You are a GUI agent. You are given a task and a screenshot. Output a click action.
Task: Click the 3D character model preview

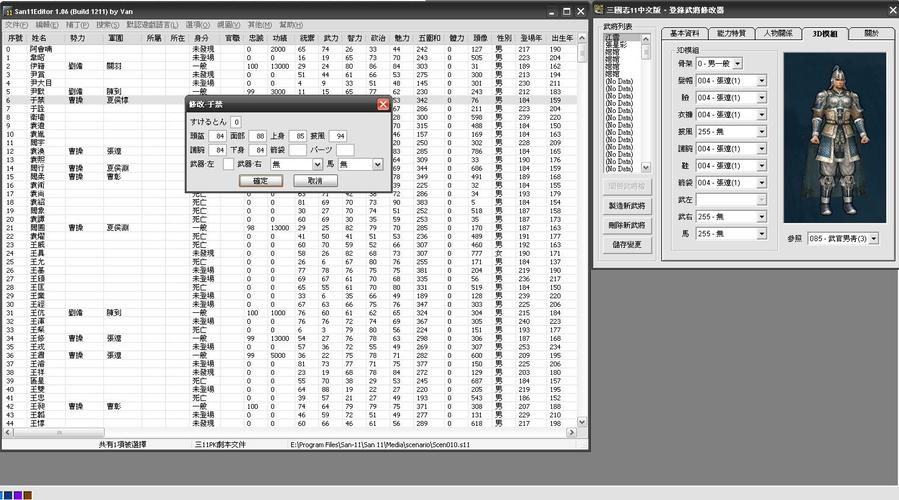(837, 138)
